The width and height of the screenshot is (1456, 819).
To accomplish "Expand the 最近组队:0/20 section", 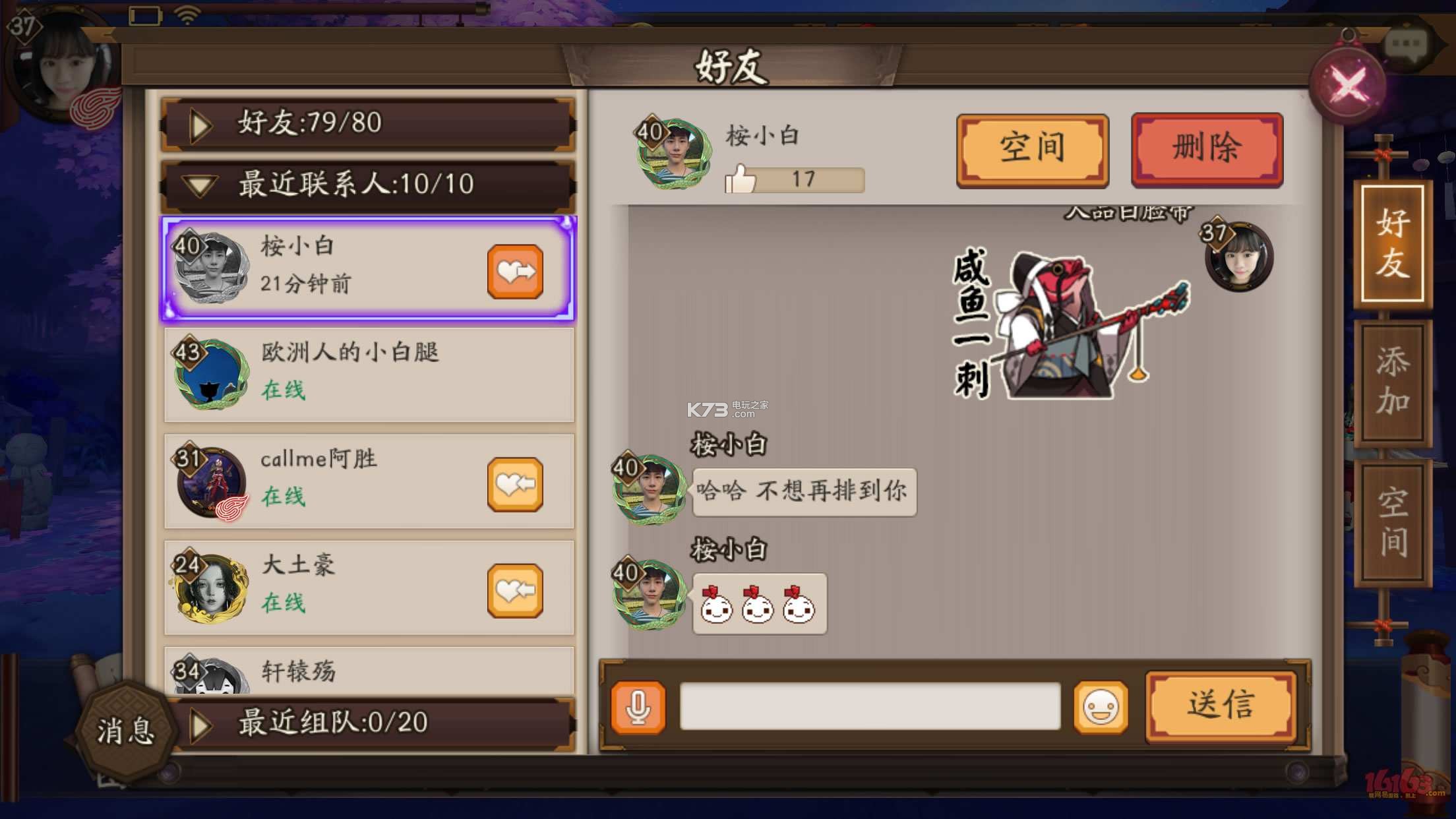I will [x=368, y=723].
